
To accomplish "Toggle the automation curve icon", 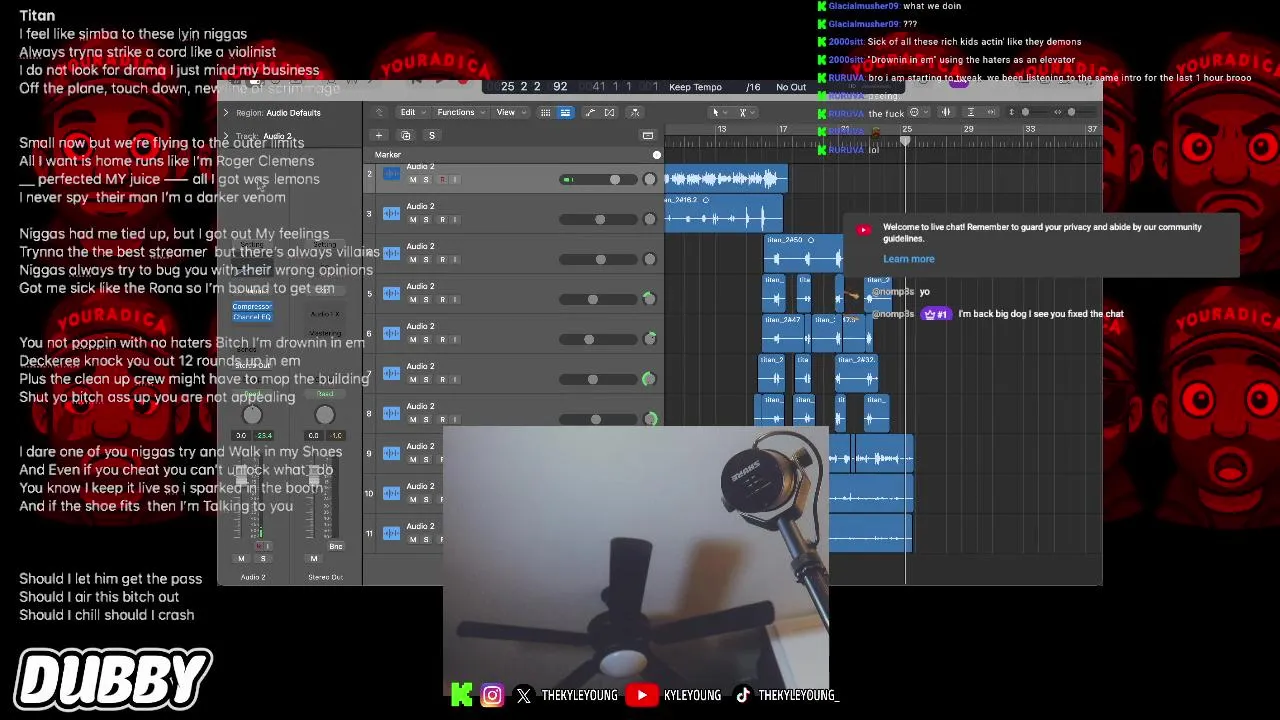I will [x=590, y=112].
